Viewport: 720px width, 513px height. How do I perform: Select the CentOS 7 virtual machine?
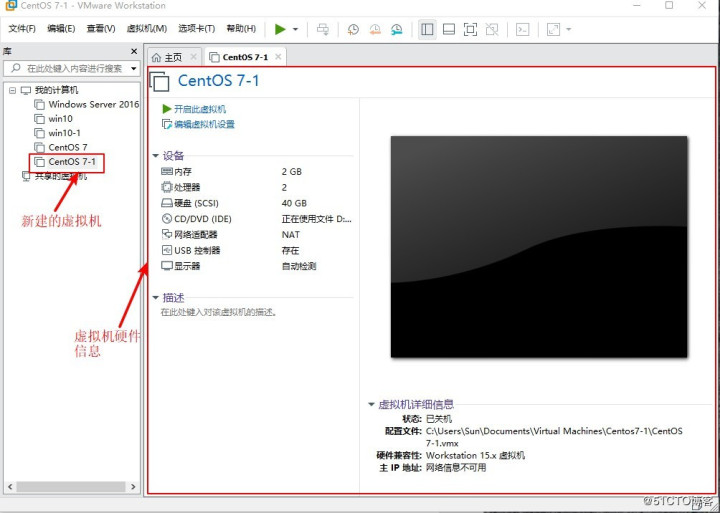click(x=61, y=147)
